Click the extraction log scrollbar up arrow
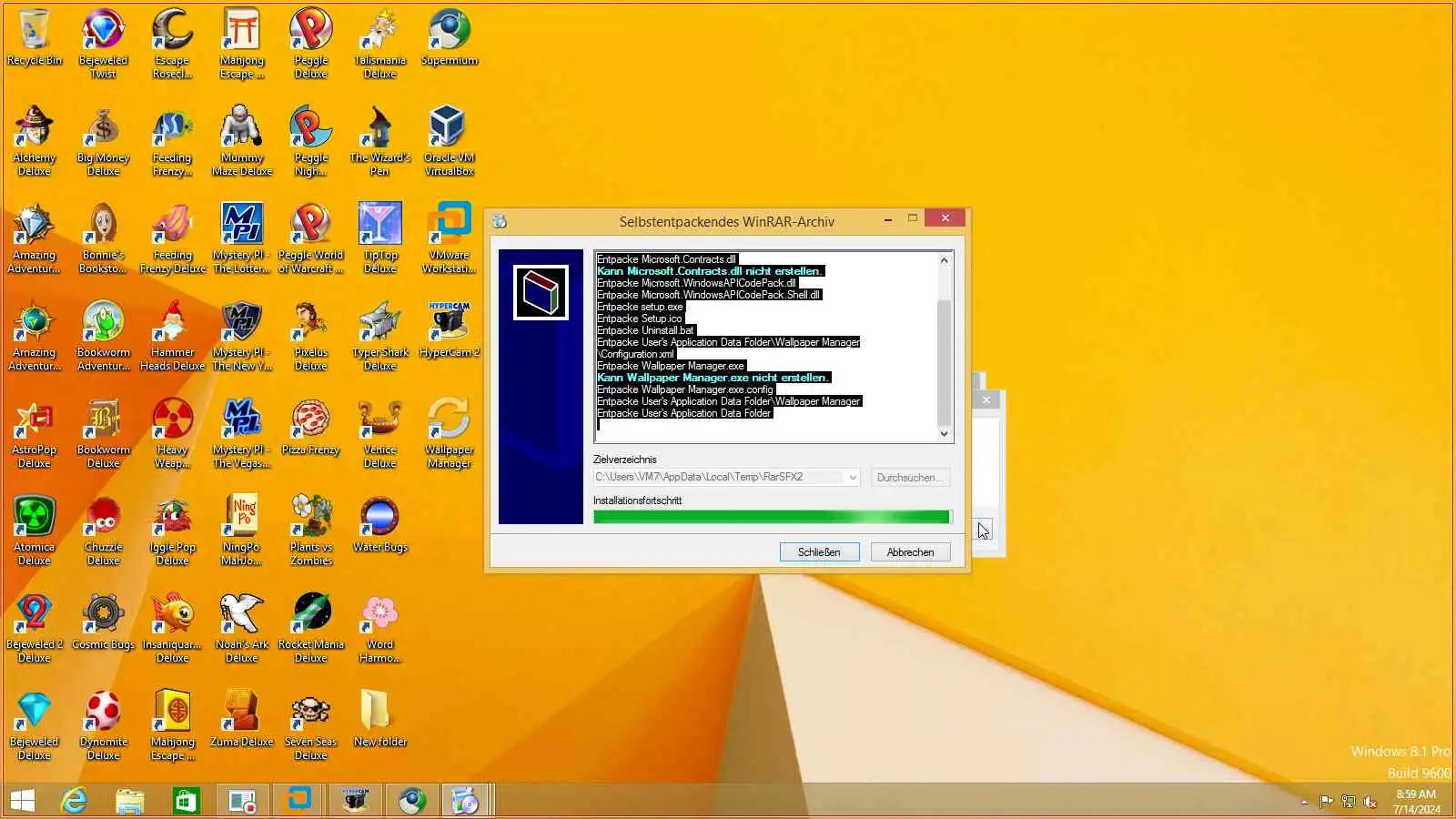 (x=944, y=260)
